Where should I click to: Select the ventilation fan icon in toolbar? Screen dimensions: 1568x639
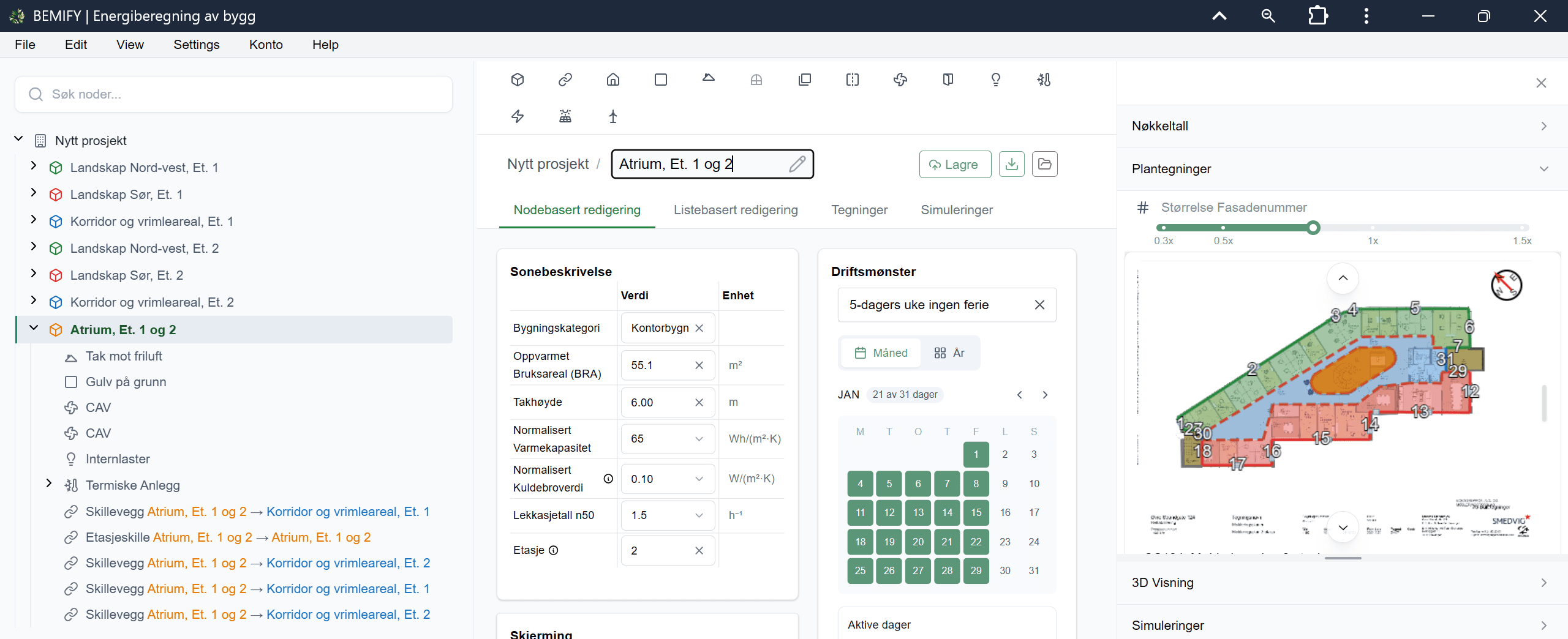(x=900, y=80)
